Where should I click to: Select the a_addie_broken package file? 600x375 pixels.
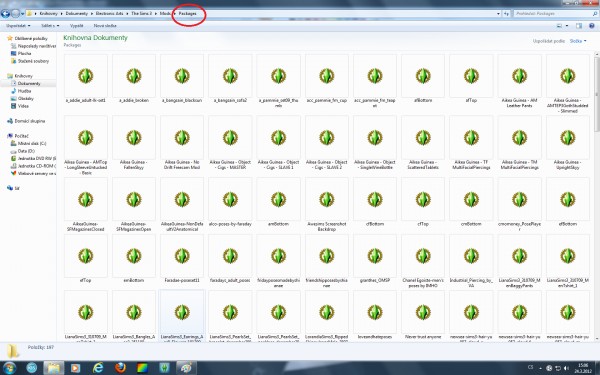[x=134, y=79]
